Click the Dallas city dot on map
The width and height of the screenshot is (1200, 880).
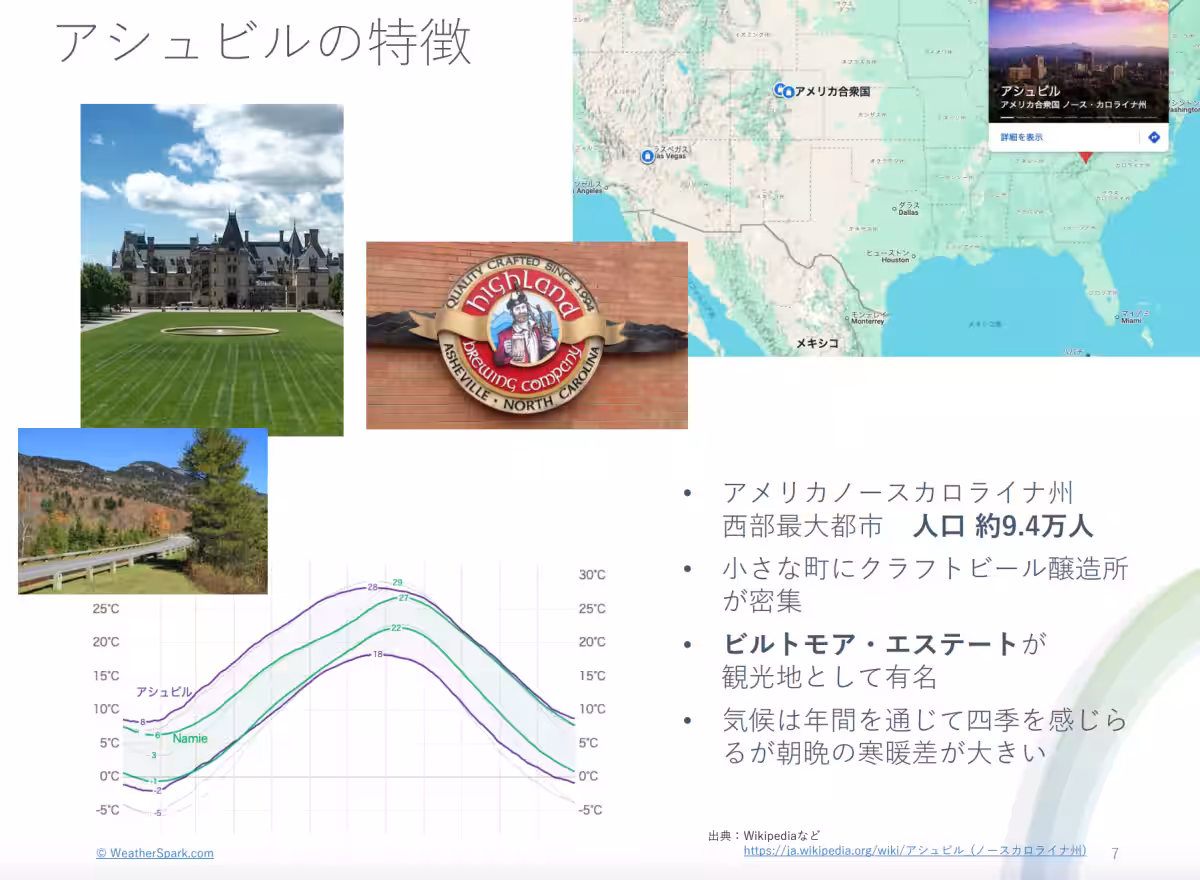click(896, 209)
